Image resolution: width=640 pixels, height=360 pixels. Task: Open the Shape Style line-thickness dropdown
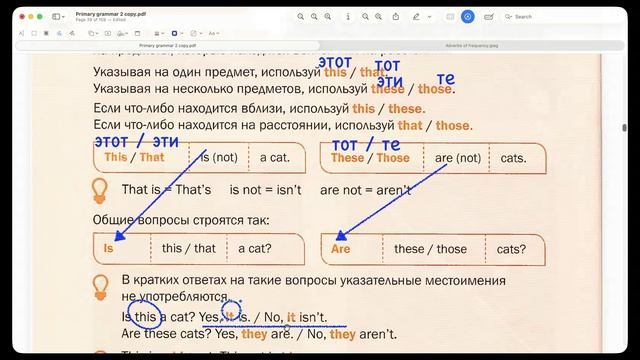point(159,33)
